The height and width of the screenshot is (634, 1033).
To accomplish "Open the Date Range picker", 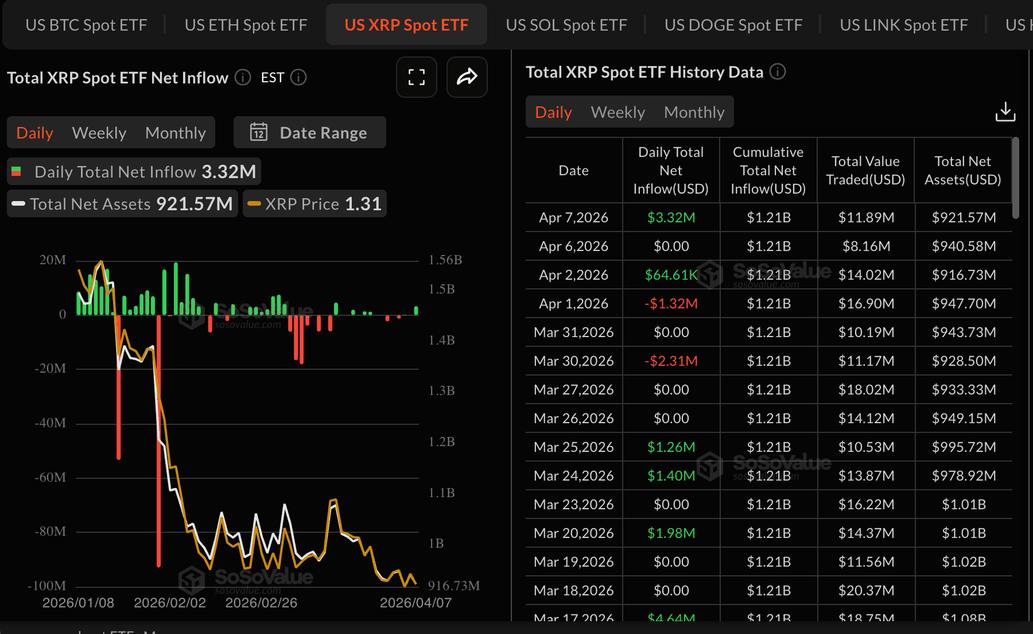I will [x=310, y=132].
